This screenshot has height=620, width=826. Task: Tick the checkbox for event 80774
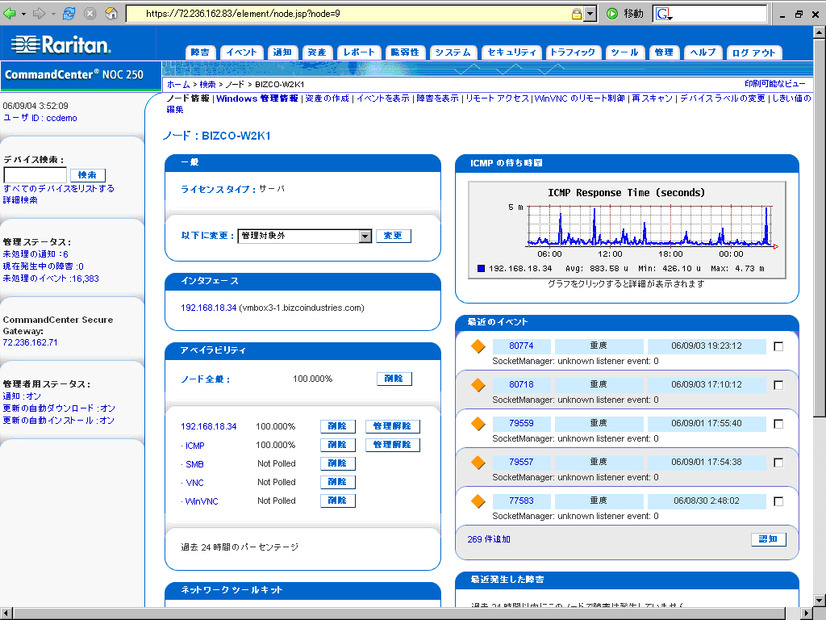tap(778, 347)
